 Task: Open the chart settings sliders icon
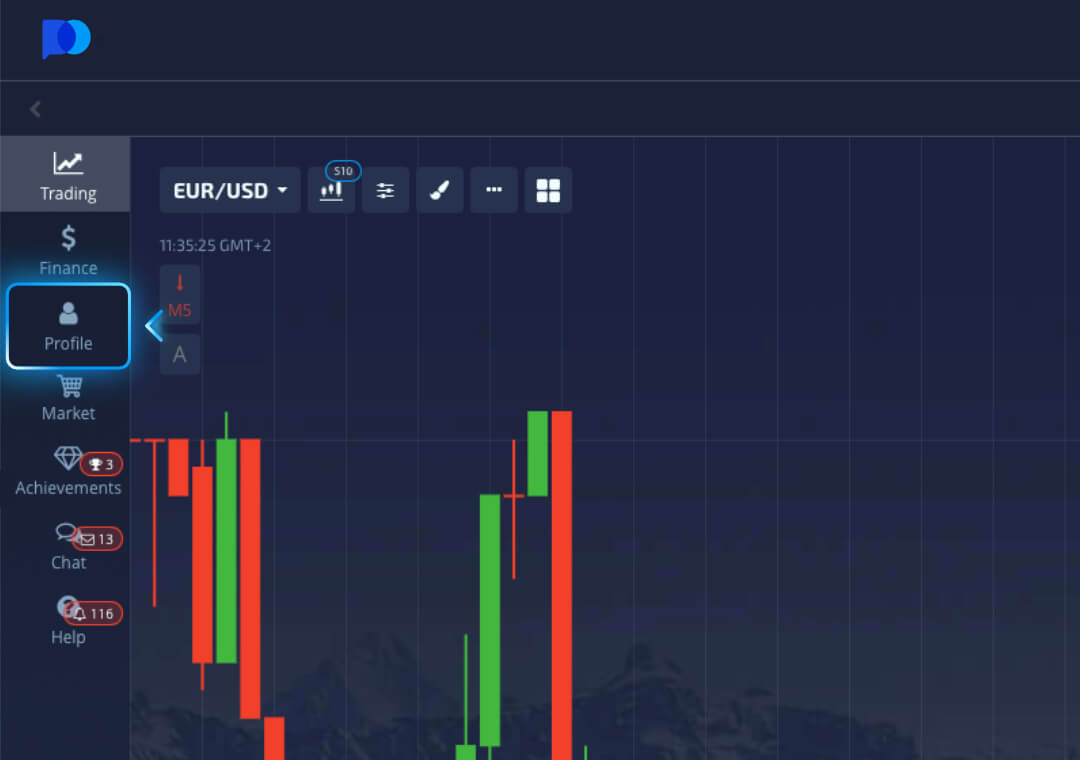click(385, 189)
